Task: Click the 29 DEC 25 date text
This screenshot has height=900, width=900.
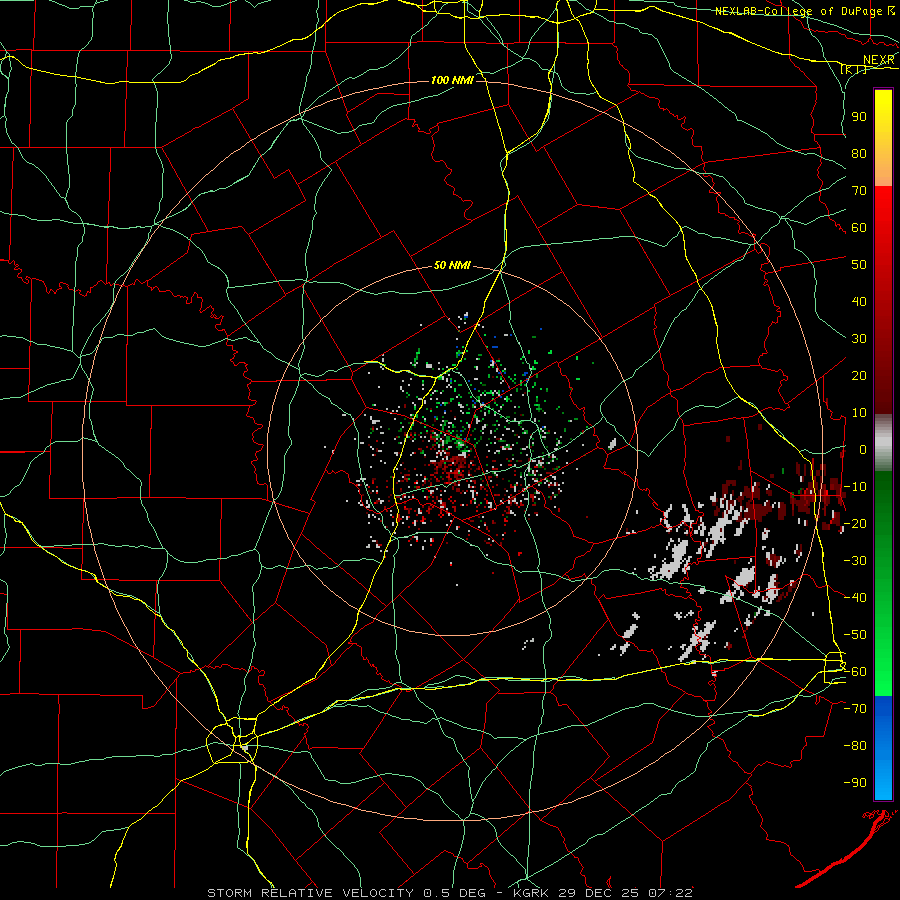Action: (599, 893)
